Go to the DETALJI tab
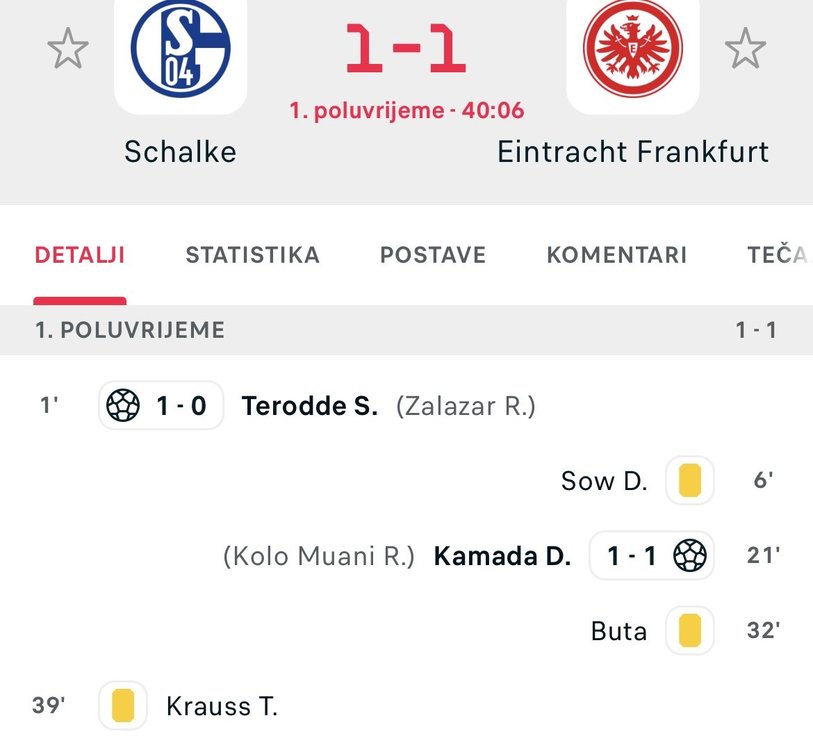The image size is (813, 750). click(80, 255)
